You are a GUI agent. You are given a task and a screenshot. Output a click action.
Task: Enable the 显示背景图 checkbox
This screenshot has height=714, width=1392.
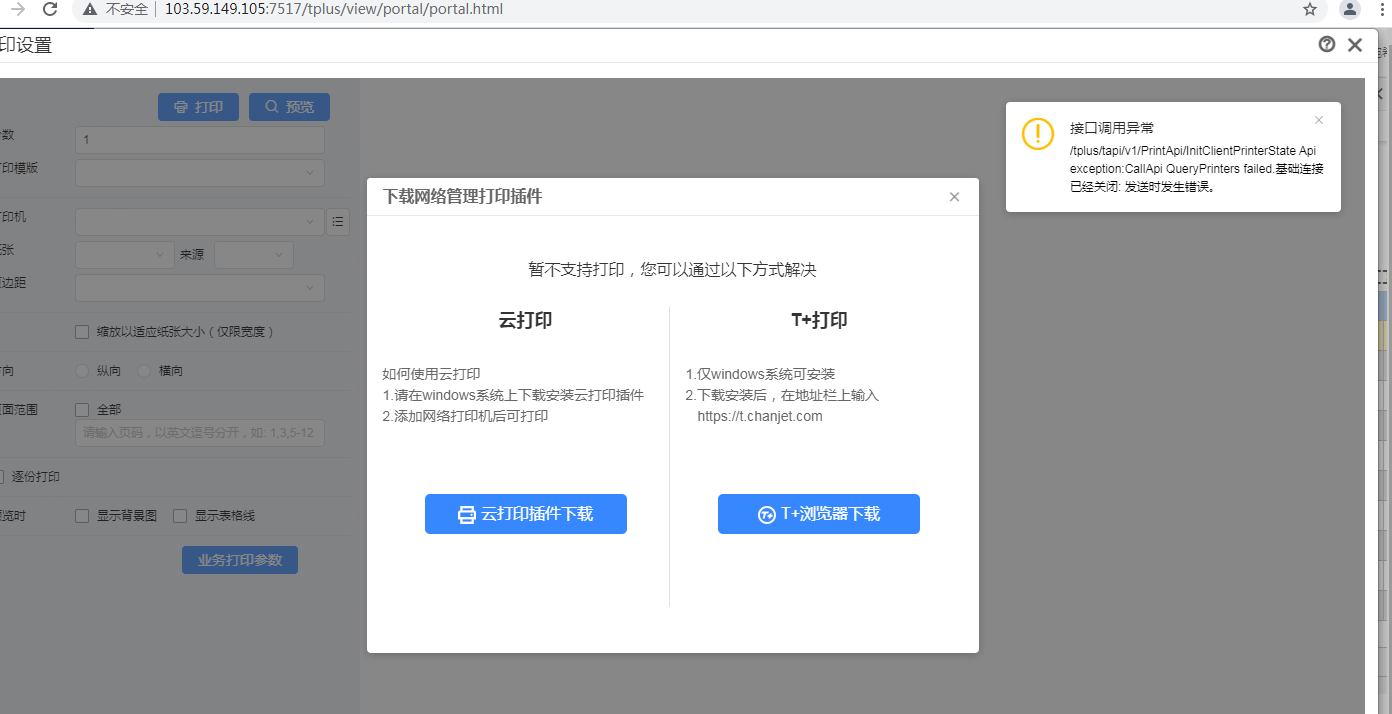(83, 516)
